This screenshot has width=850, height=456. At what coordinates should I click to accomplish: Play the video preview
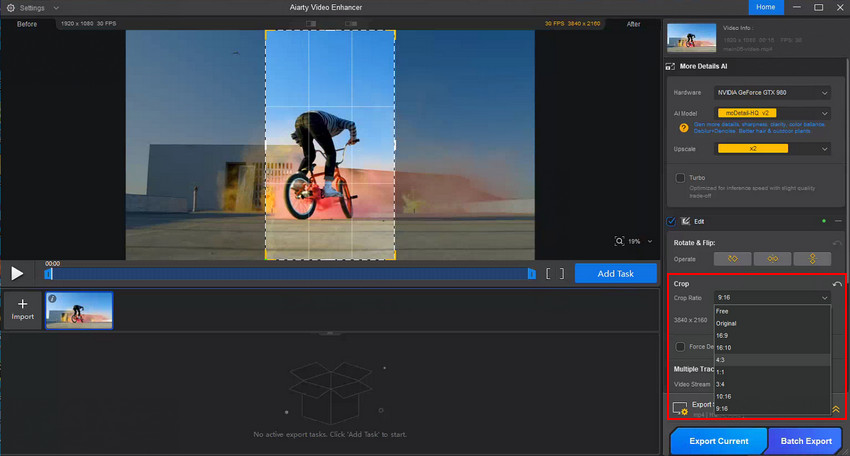coord(17,273)
